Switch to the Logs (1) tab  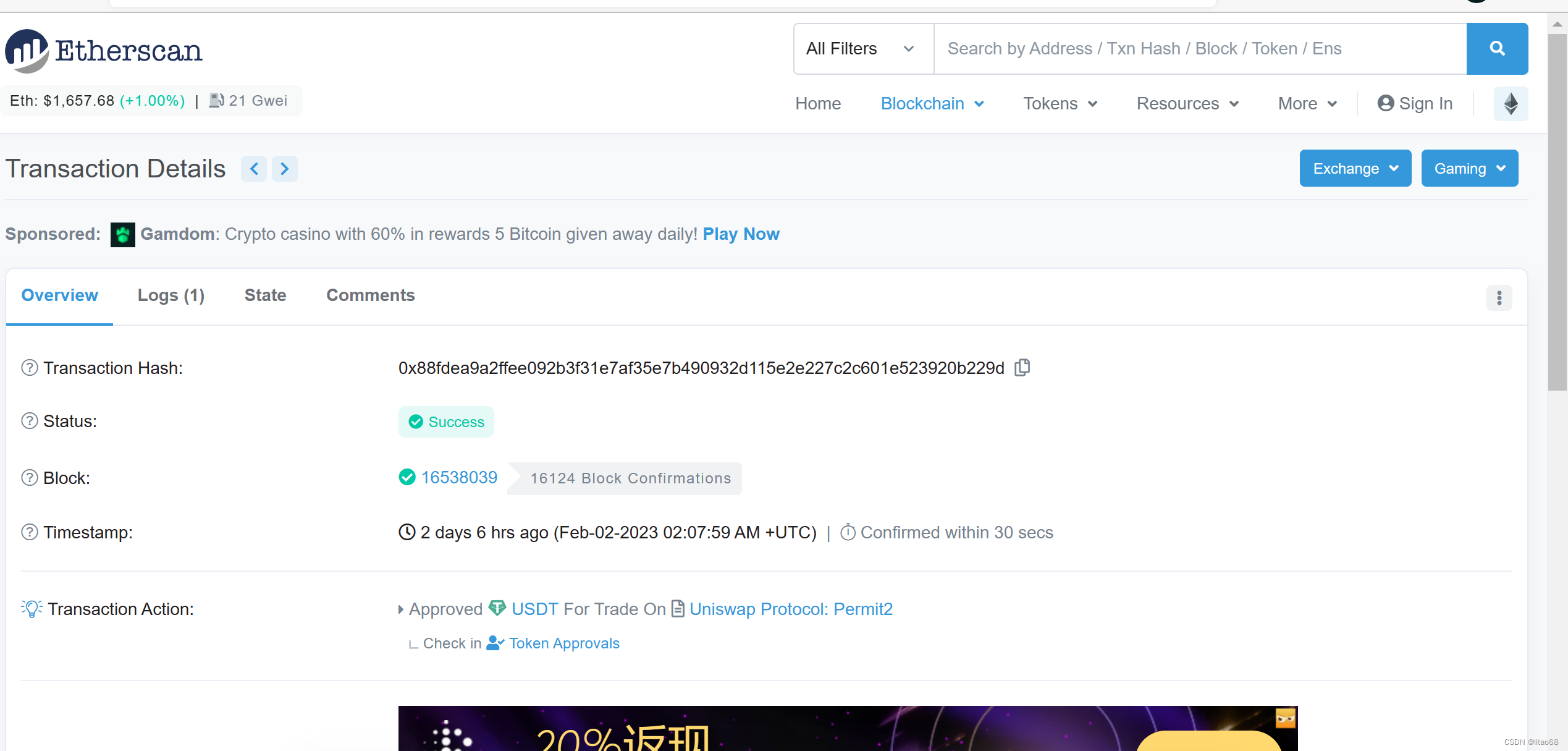point(171,295)
